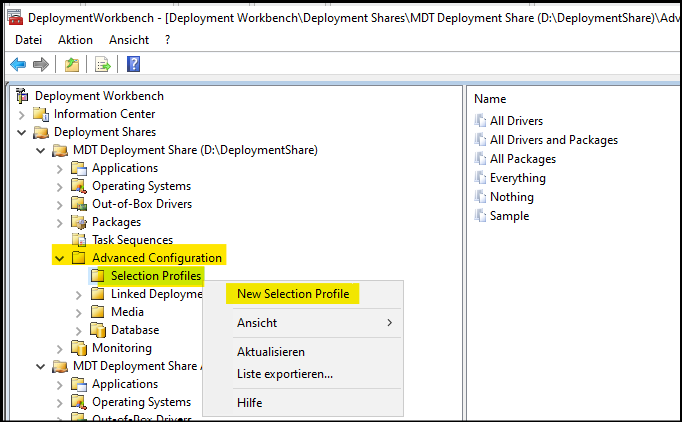Expand the Information Center node
This screenshot has height=422, width=682.
21,115
